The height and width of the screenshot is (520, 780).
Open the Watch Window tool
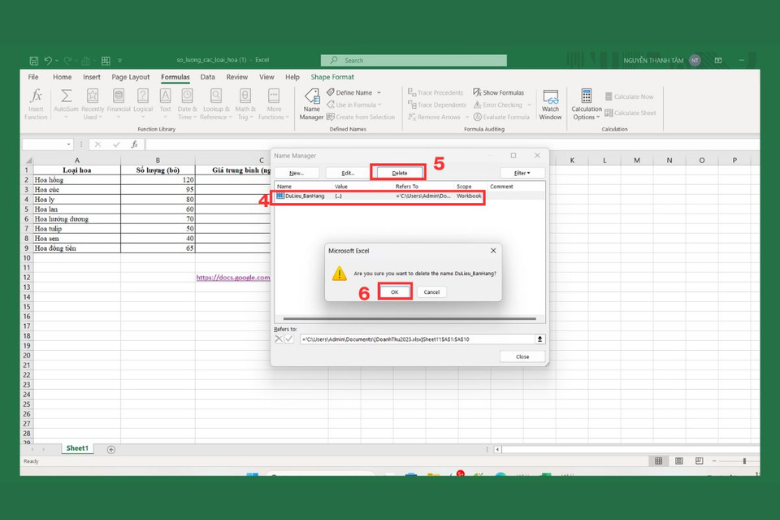click(x=550, y=101)
